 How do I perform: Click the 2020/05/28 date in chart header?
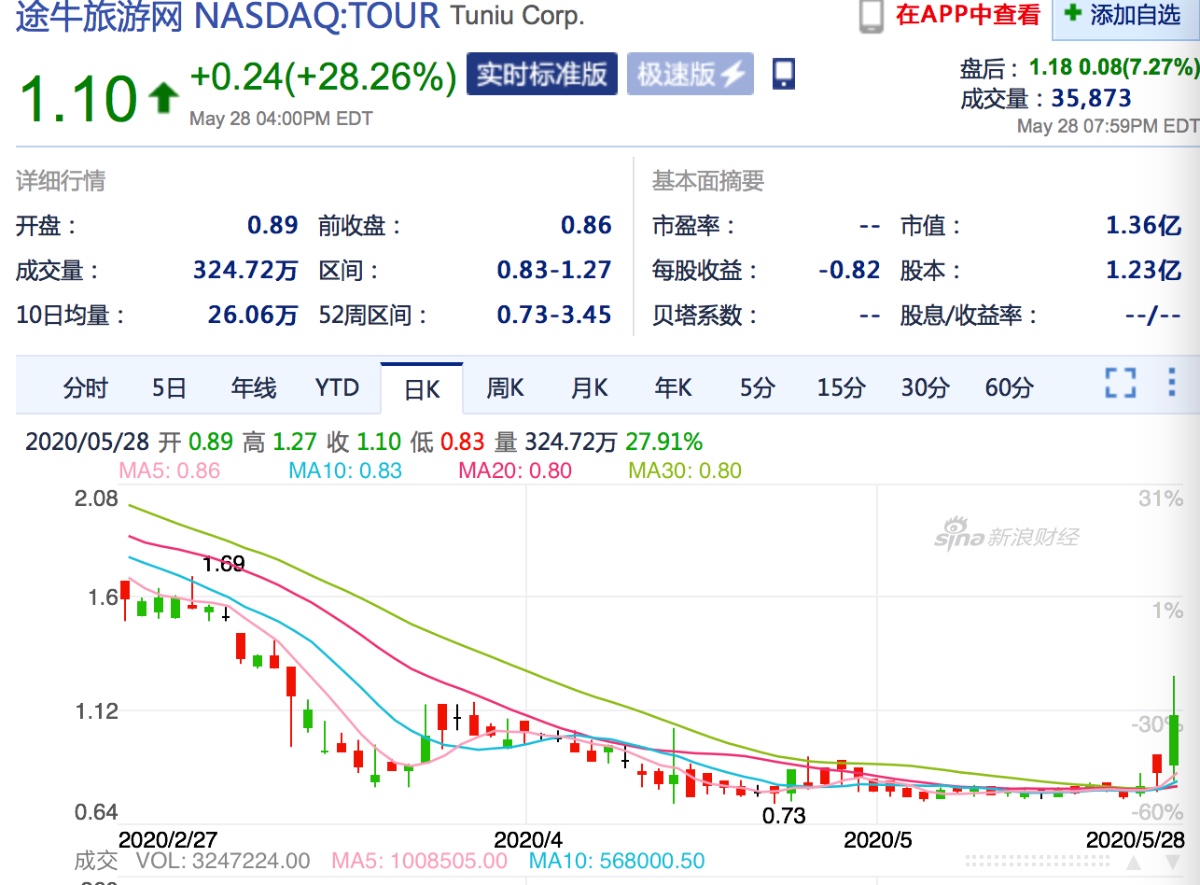88,442
